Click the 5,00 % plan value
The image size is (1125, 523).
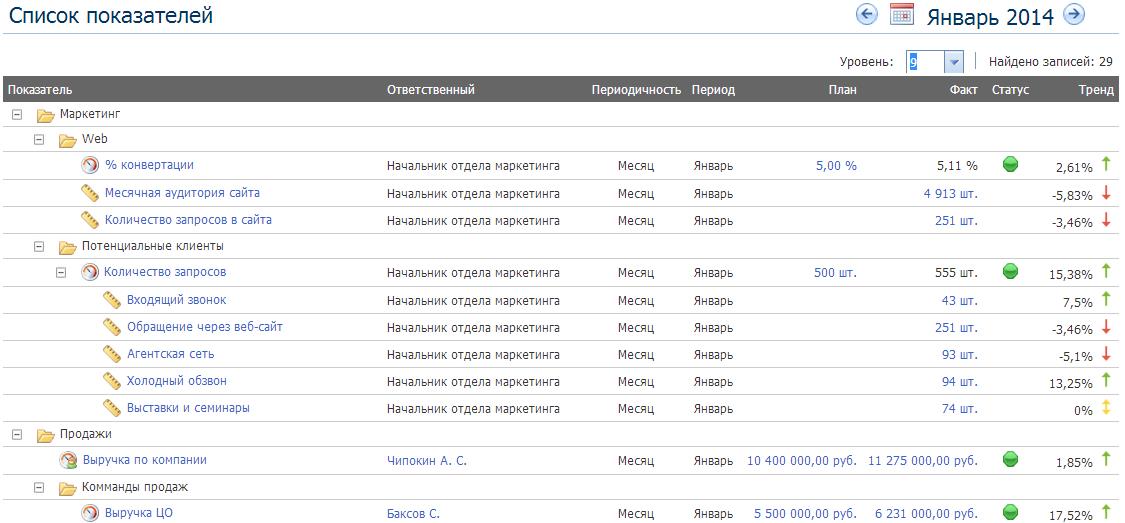tap(836, 166)
